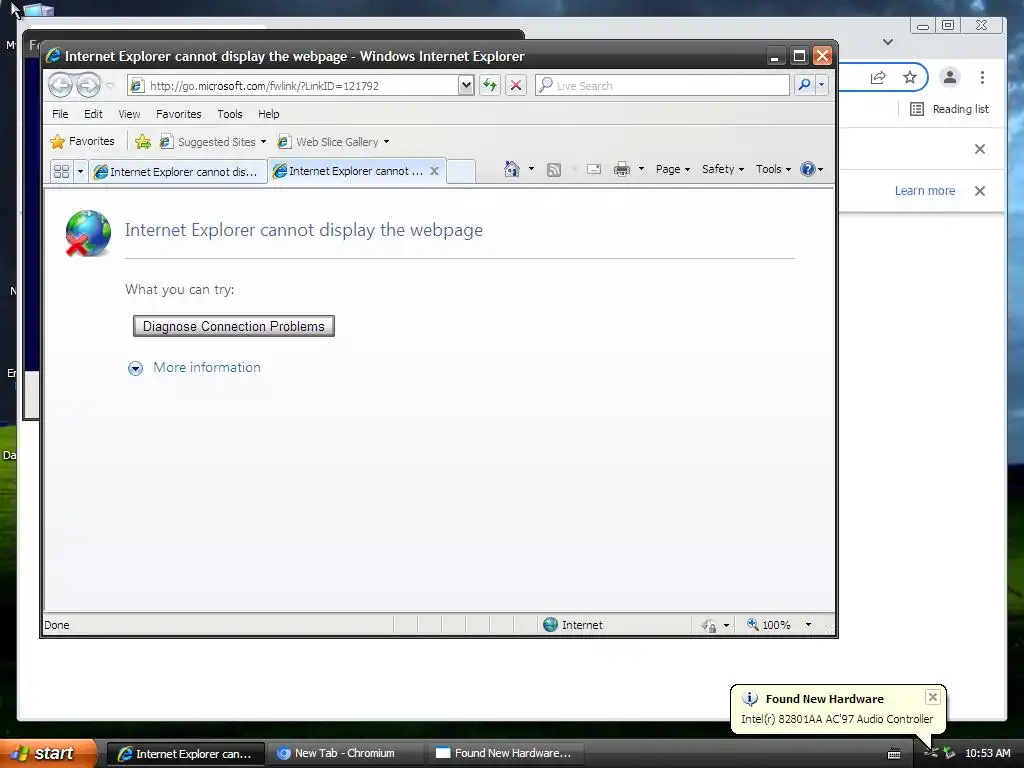Close upper Chromium notification bar

tap(980, 149)
